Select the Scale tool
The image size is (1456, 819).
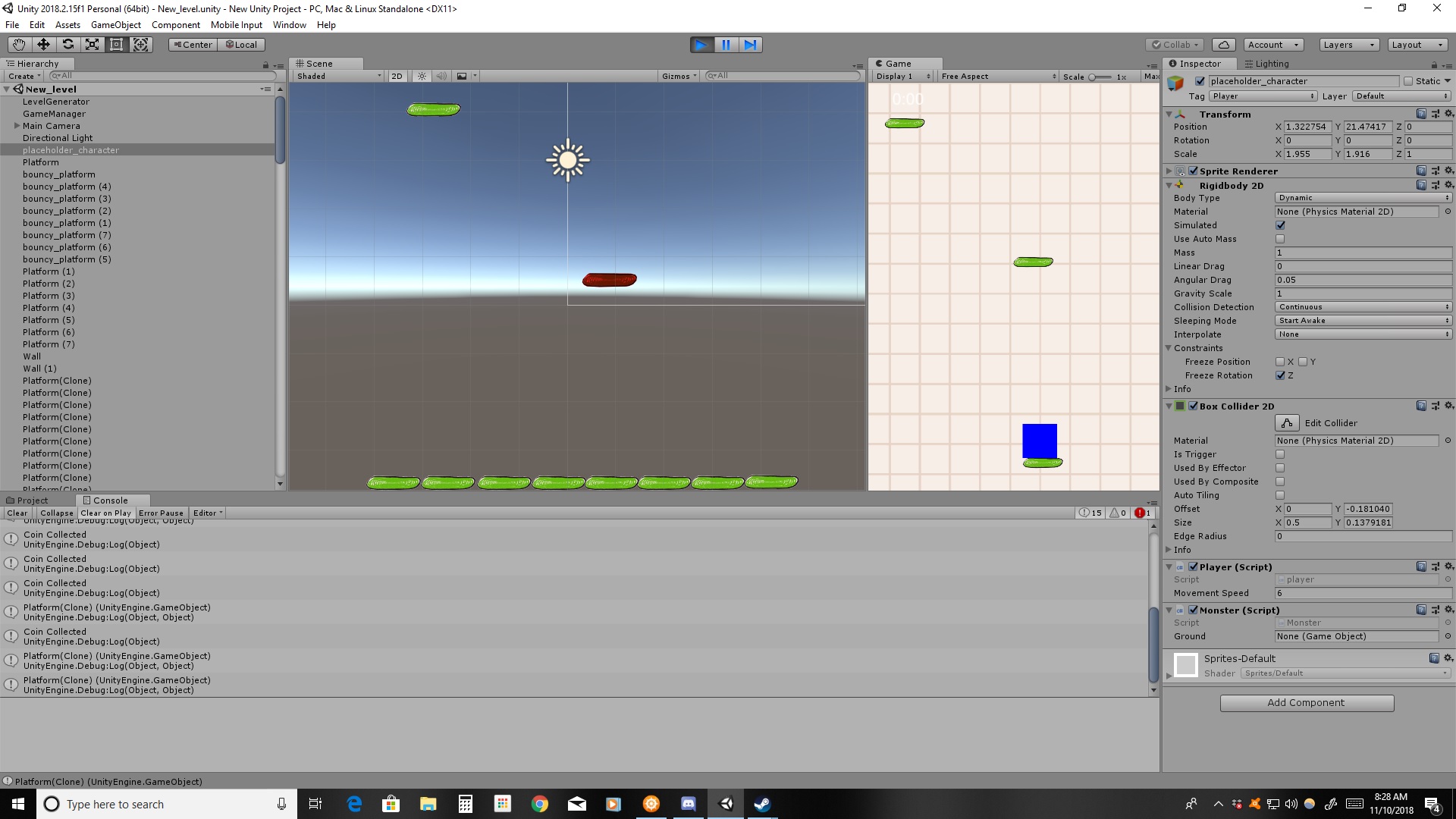click(x=92, y=45)
